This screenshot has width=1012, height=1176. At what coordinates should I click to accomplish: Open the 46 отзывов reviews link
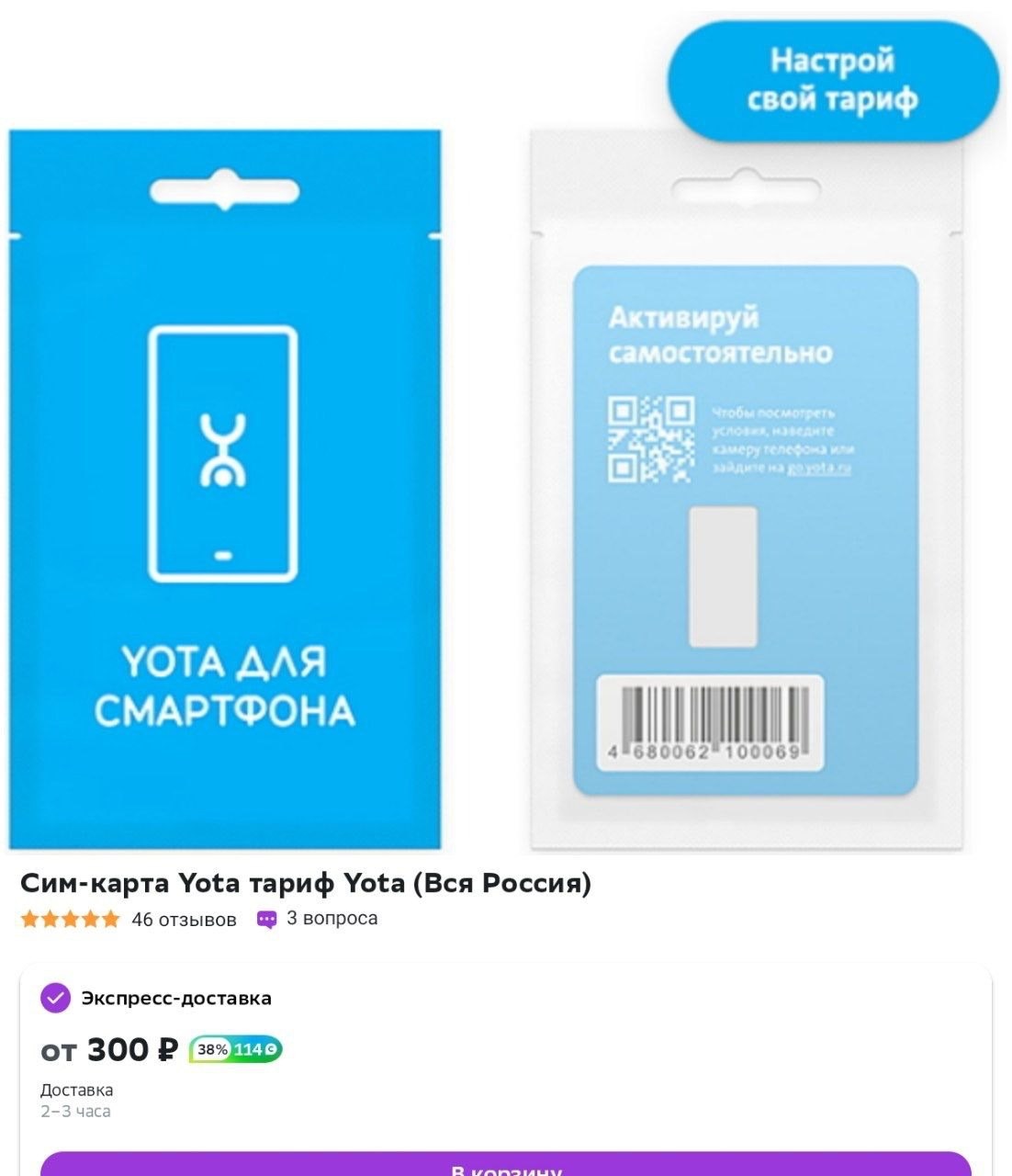pyautogui.click(x=184, y=919)
